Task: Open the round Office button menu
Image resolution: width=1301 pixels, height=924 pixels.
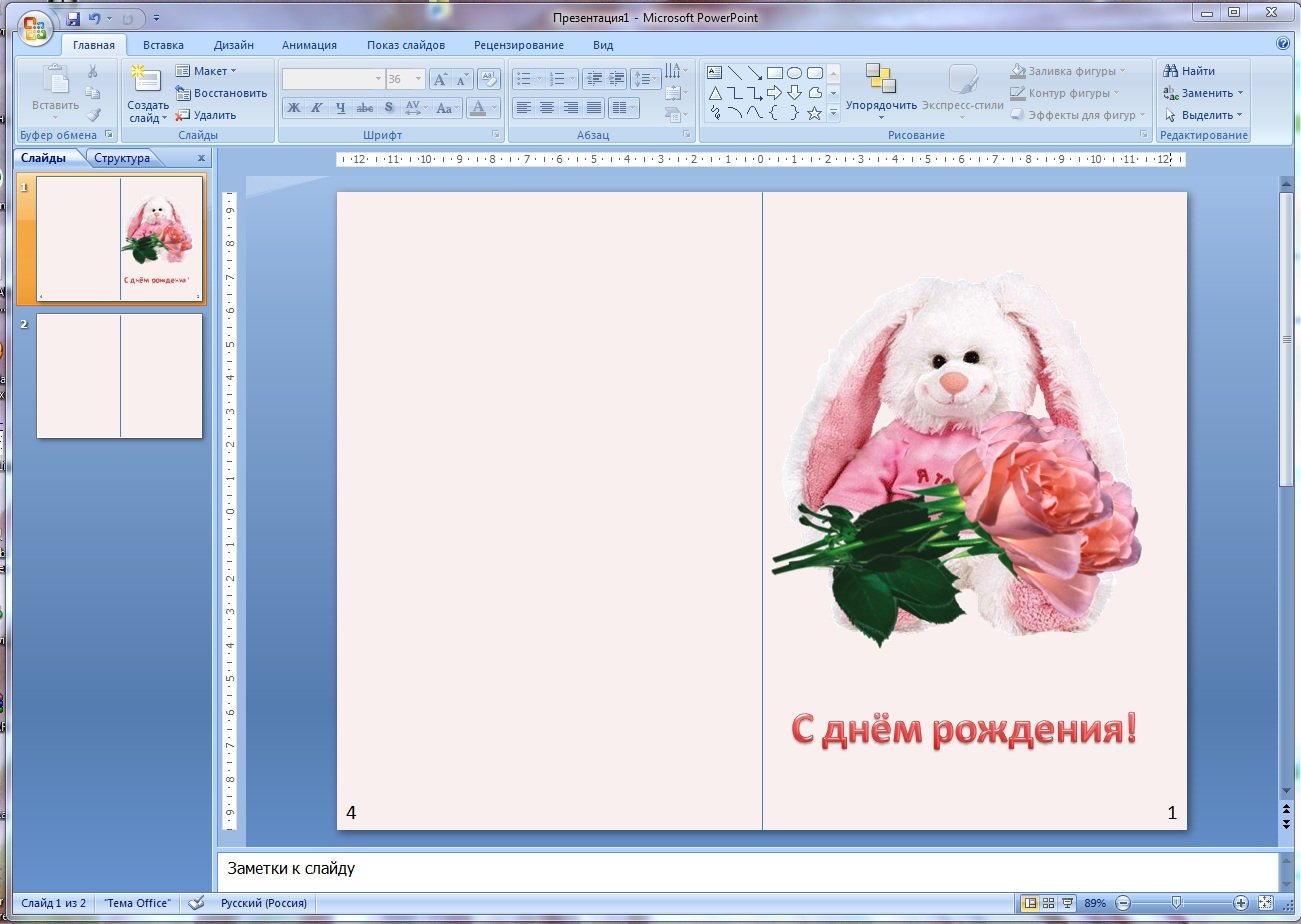Action: pyautogui.click(x=34, y=27)
